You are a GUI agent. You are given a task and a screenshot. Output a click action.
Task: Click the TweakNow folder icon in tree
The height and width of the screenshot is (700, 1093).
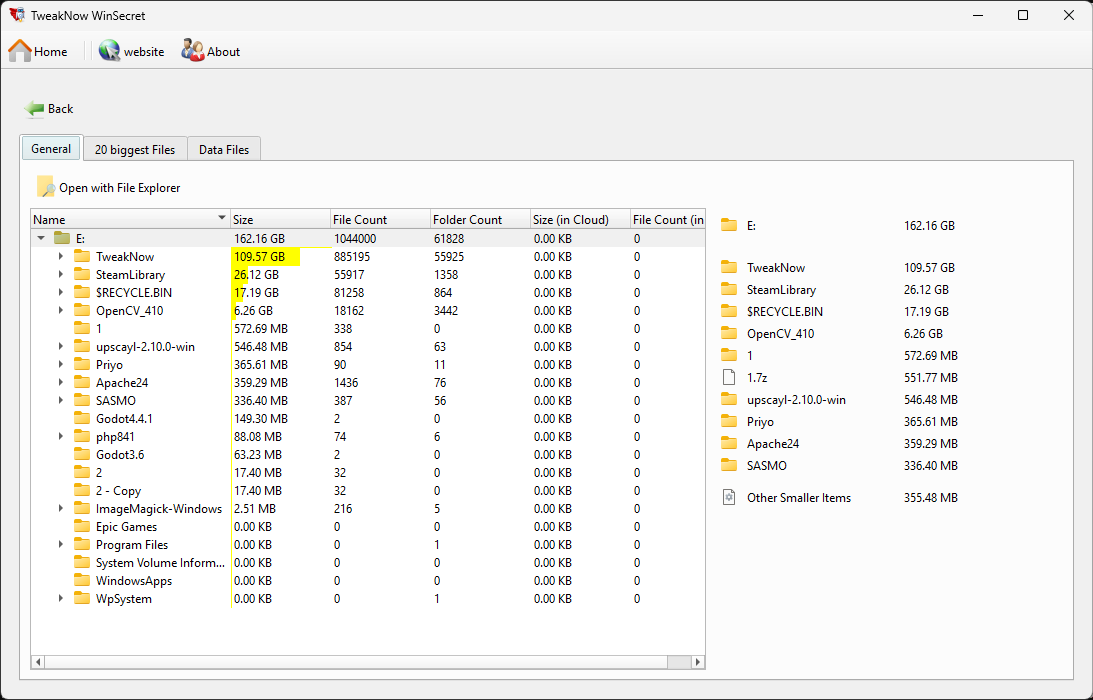click(x=82, y=257)
